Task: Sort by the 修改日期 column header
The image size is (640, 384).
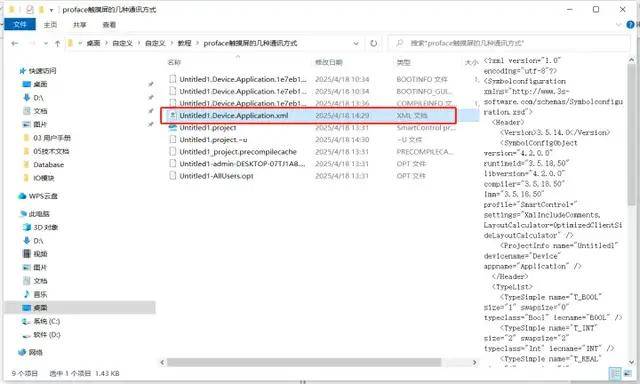Action: 329,62
